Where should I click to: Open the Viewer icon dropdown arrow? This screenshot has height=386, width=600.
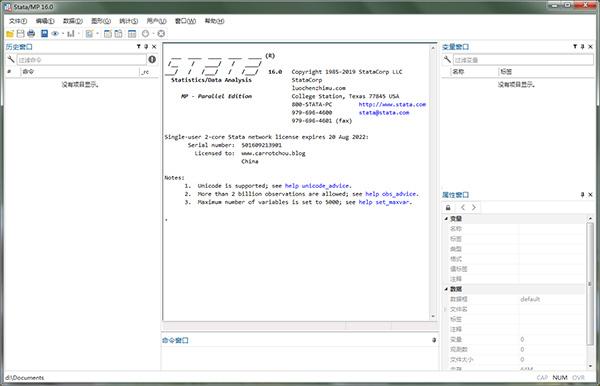(62, 34)
